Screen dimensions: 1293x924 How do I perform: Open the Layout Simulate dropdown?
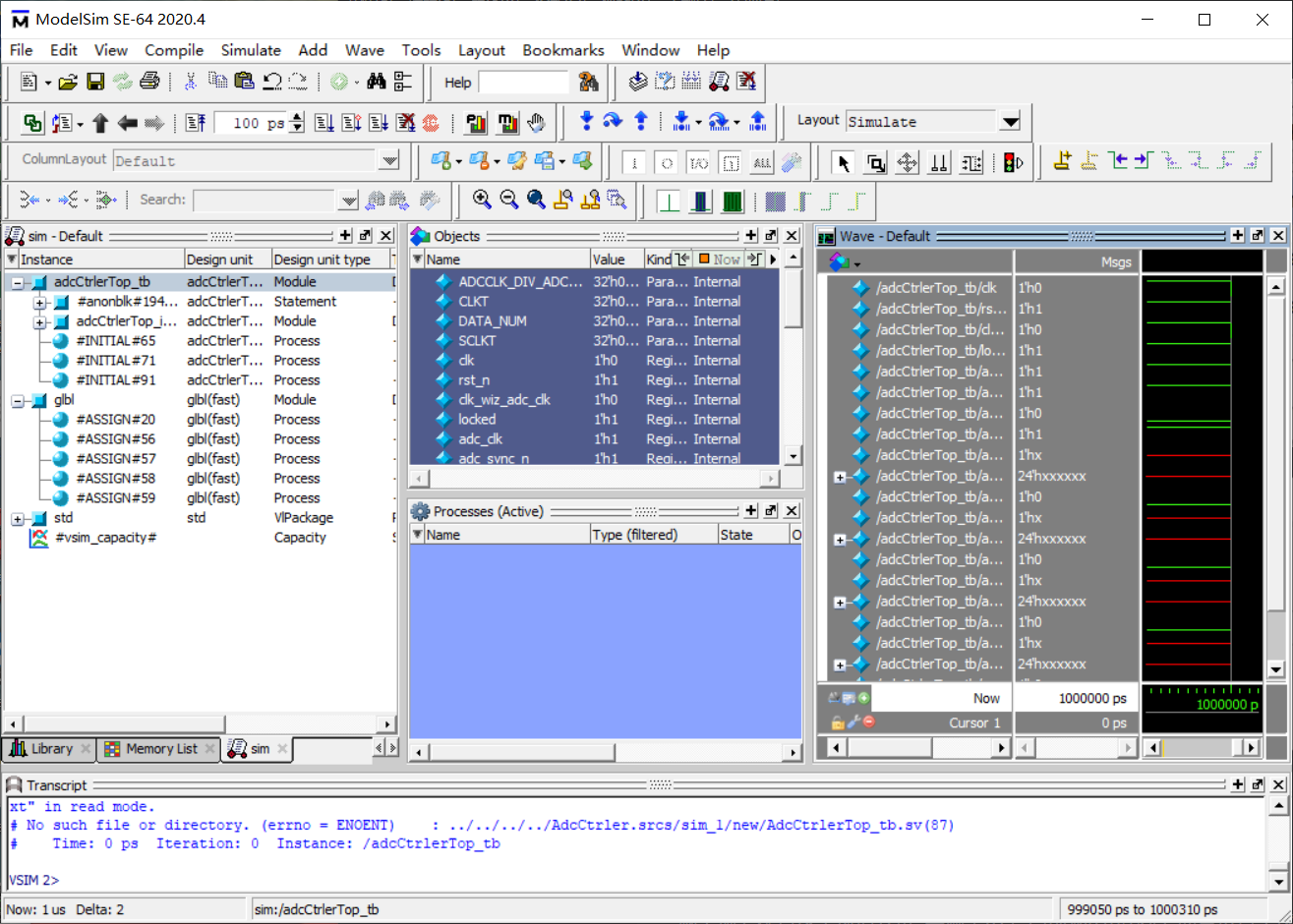pyautogui.click(x=1010, y=122)
